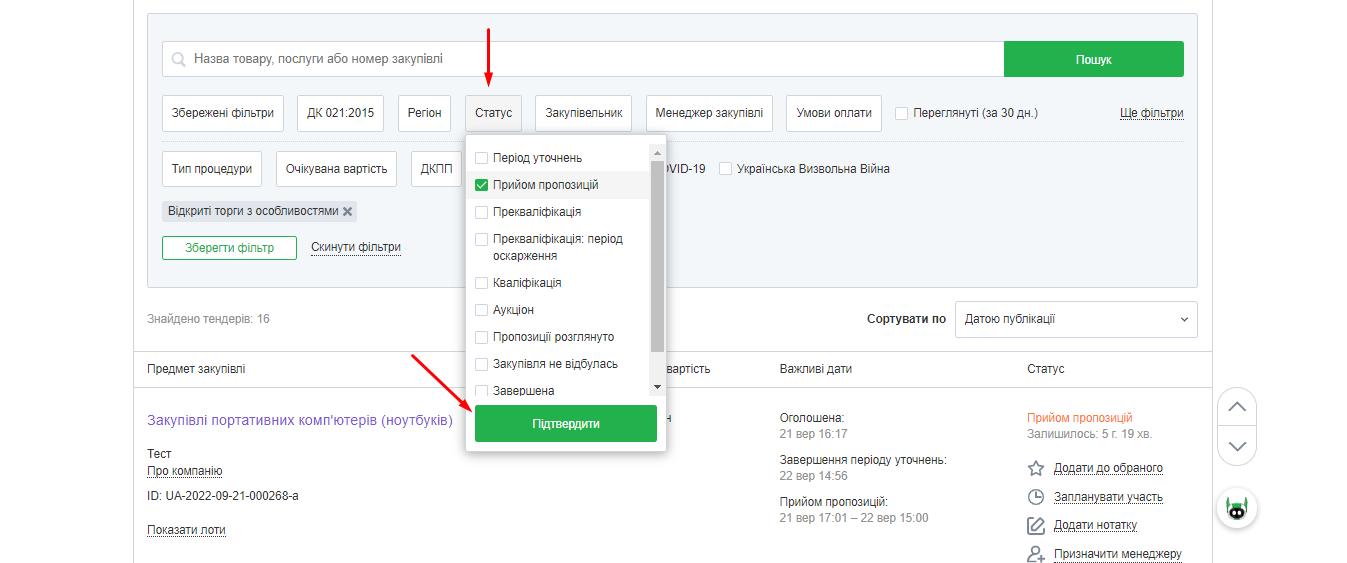This screenshot has height=563, width=1347.
Task: Remove the Відкриті торги з особливостями filter tag
Action: point(348,212)
